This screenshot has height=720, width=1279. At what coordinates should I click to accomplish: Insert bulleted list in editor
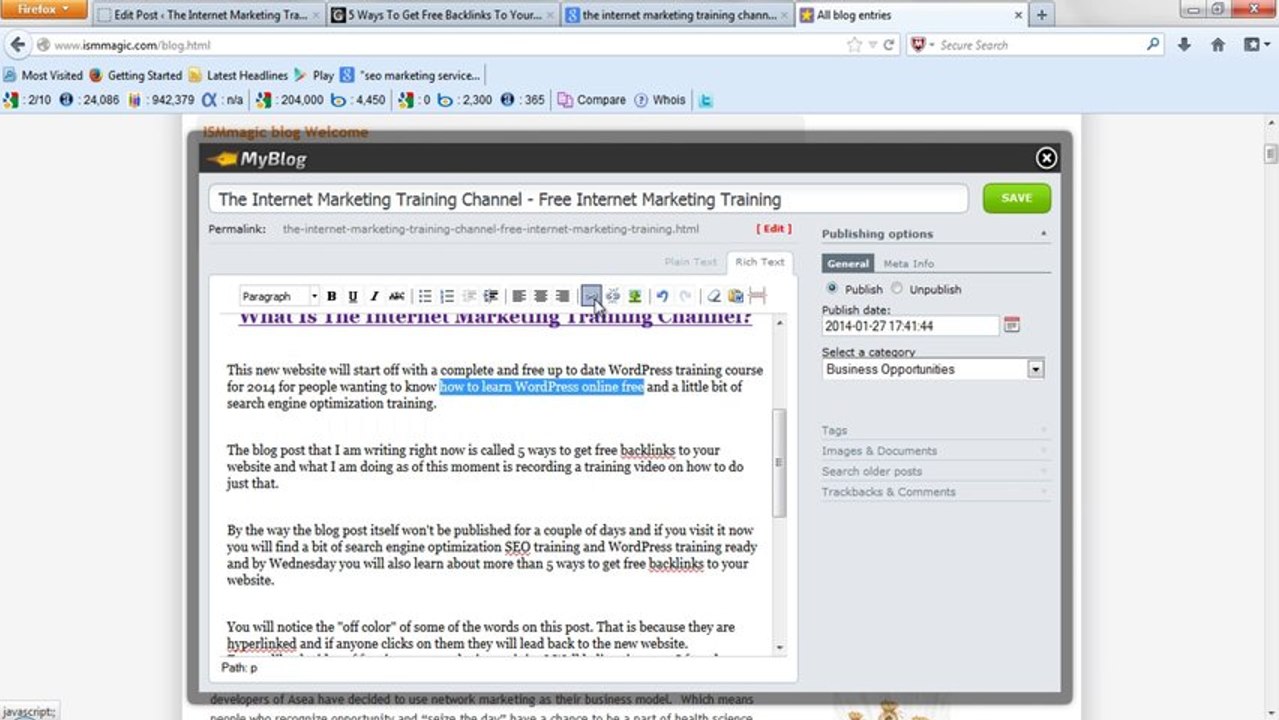click(x=425, y=296)
